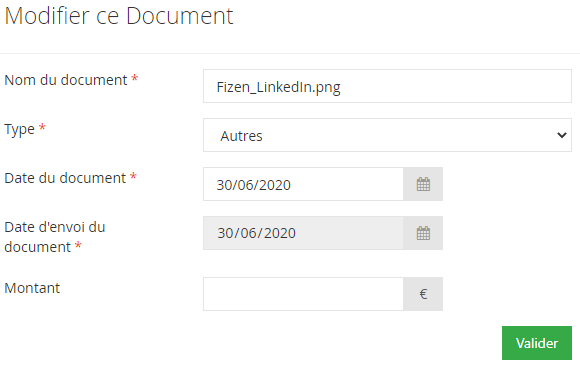Image resolution: width=580 pixels, height=365 pixels.
Task: Click the red asterisk next to Type
Action: [x=42, y=127]
